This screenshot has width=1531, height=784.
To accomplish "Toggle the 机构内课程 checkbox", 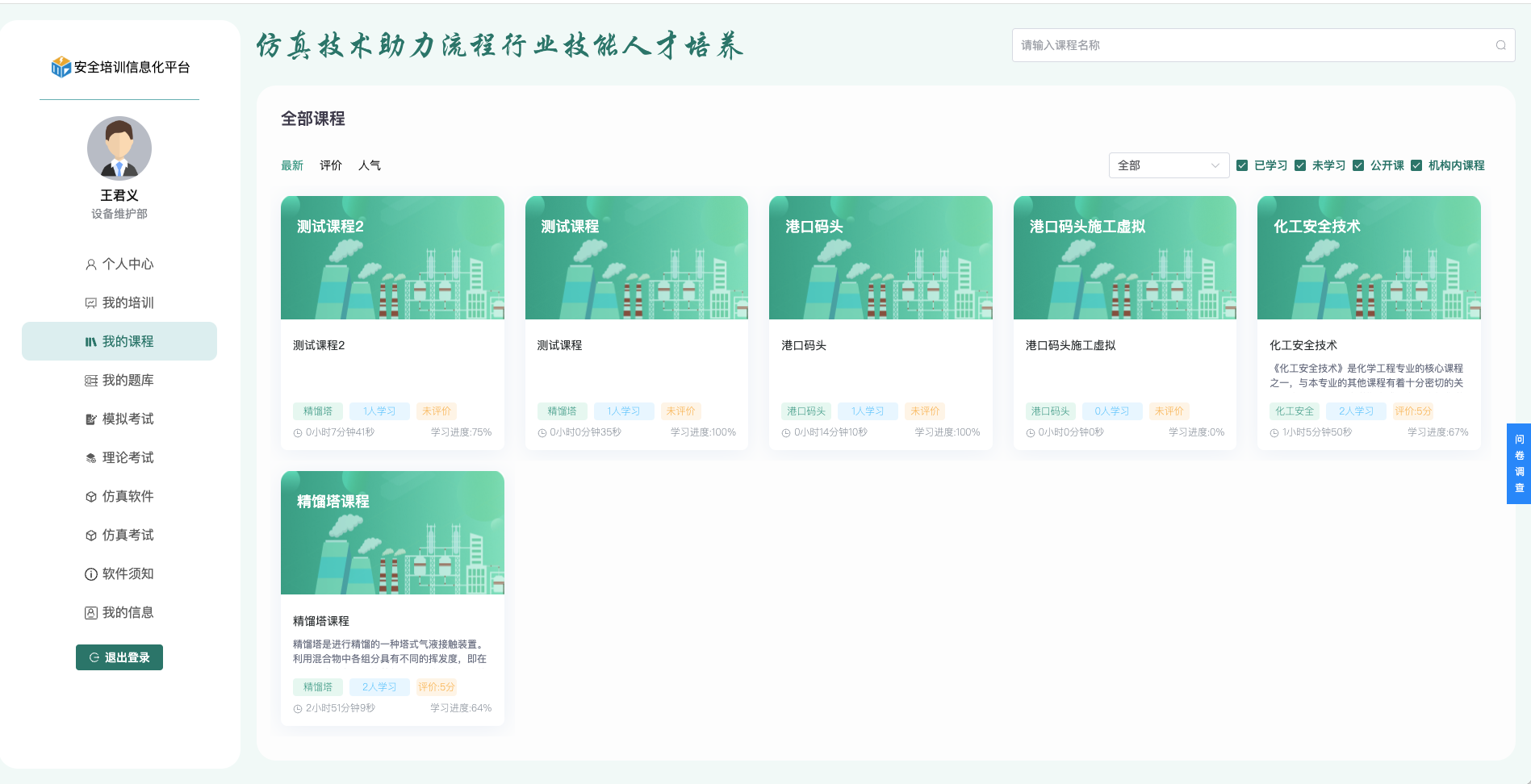I will (x=1416, y=165).
